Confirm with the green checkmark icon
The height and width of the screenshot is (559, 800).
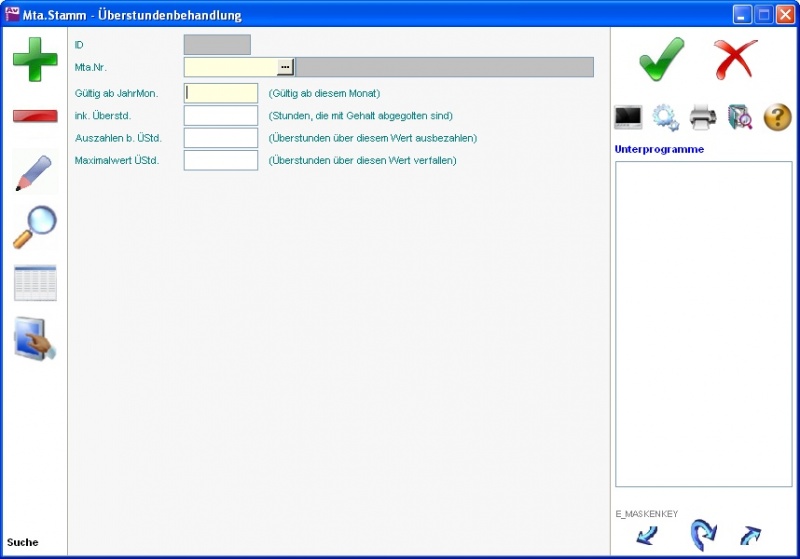click(661, 60)
